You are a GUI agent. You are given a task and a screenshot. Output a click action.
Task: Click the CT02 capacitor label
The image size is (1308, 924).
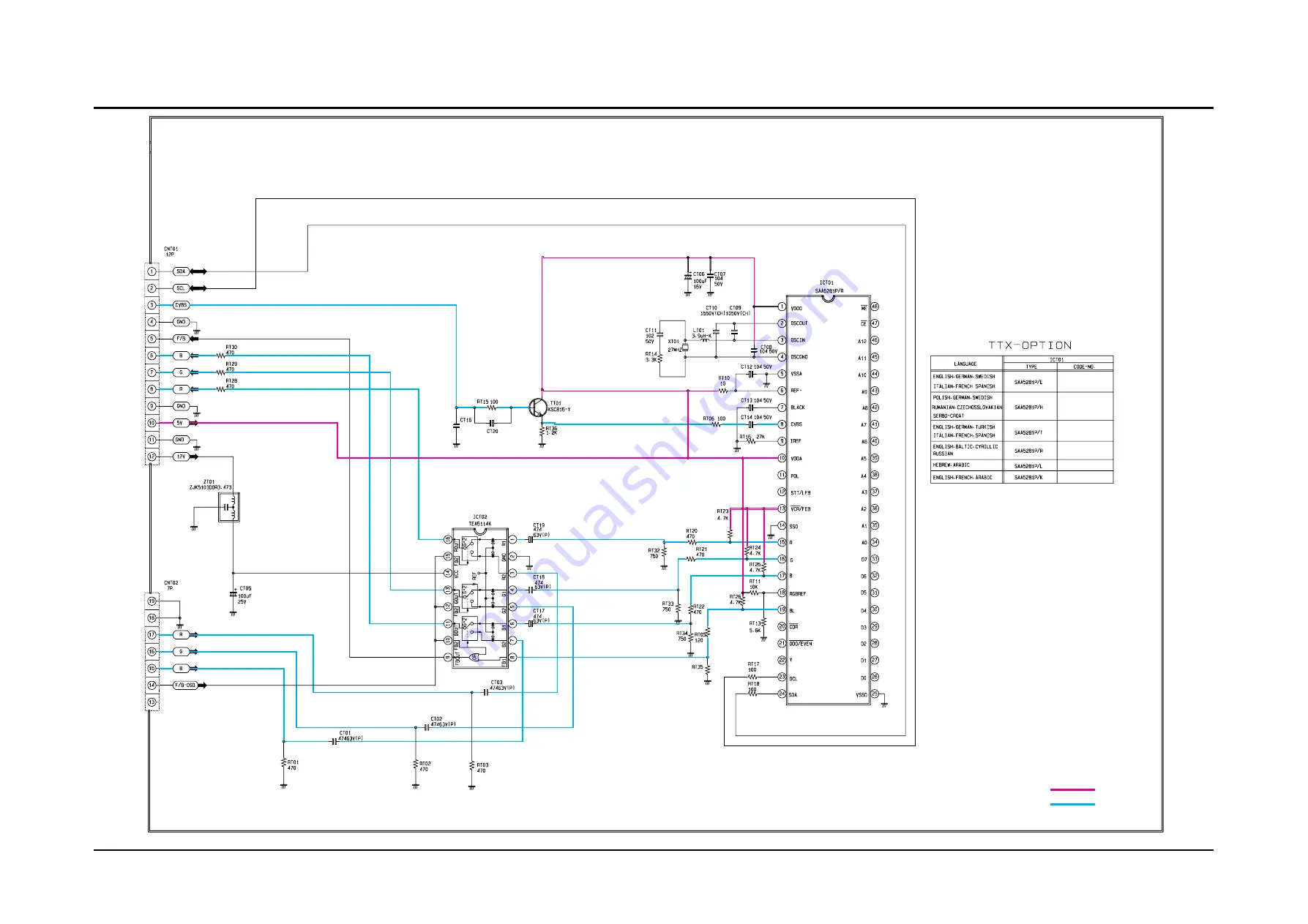(443, 721)
